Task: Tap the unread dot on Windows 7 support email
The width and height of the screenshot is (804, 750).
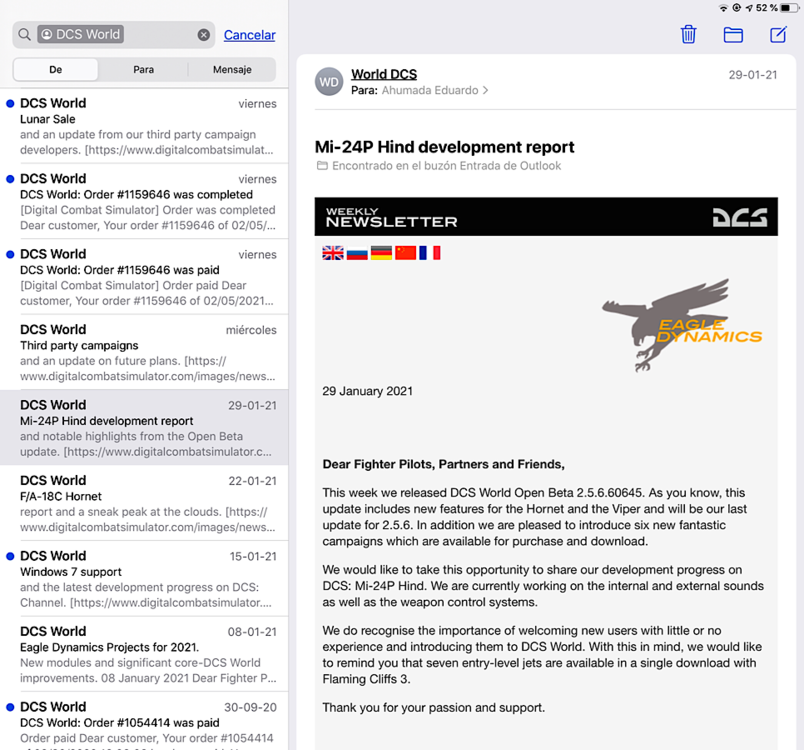Action: coord(10,556)
